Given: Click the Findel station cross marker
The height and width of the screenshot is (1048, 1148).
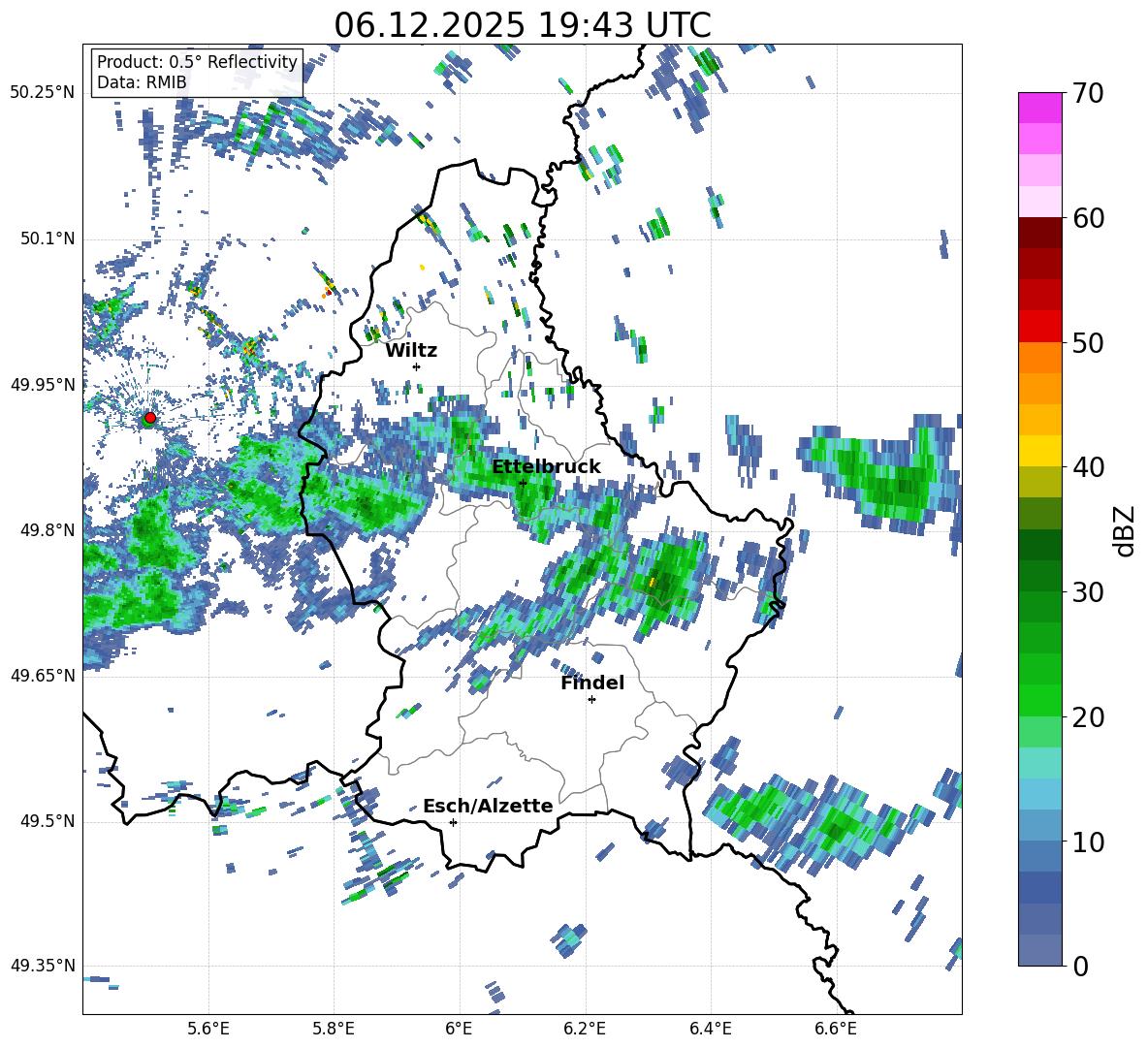Looking at the screenshot, I should click(x=591, y=700).
